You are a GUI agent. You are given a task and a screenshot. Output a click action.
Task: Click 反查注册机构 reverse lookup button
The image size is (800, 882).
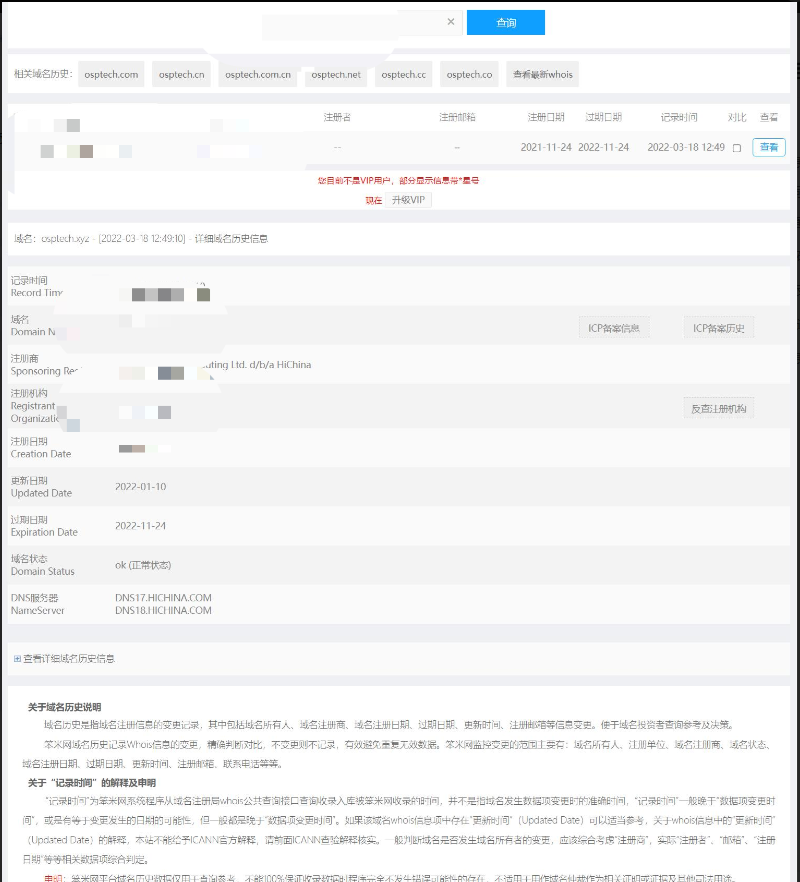[x=718, y=409]
